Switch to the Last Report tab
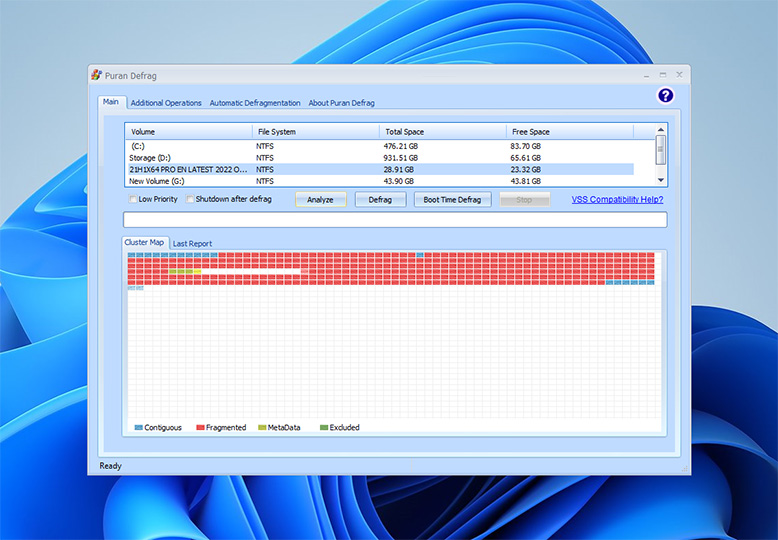 coord(192,244)
